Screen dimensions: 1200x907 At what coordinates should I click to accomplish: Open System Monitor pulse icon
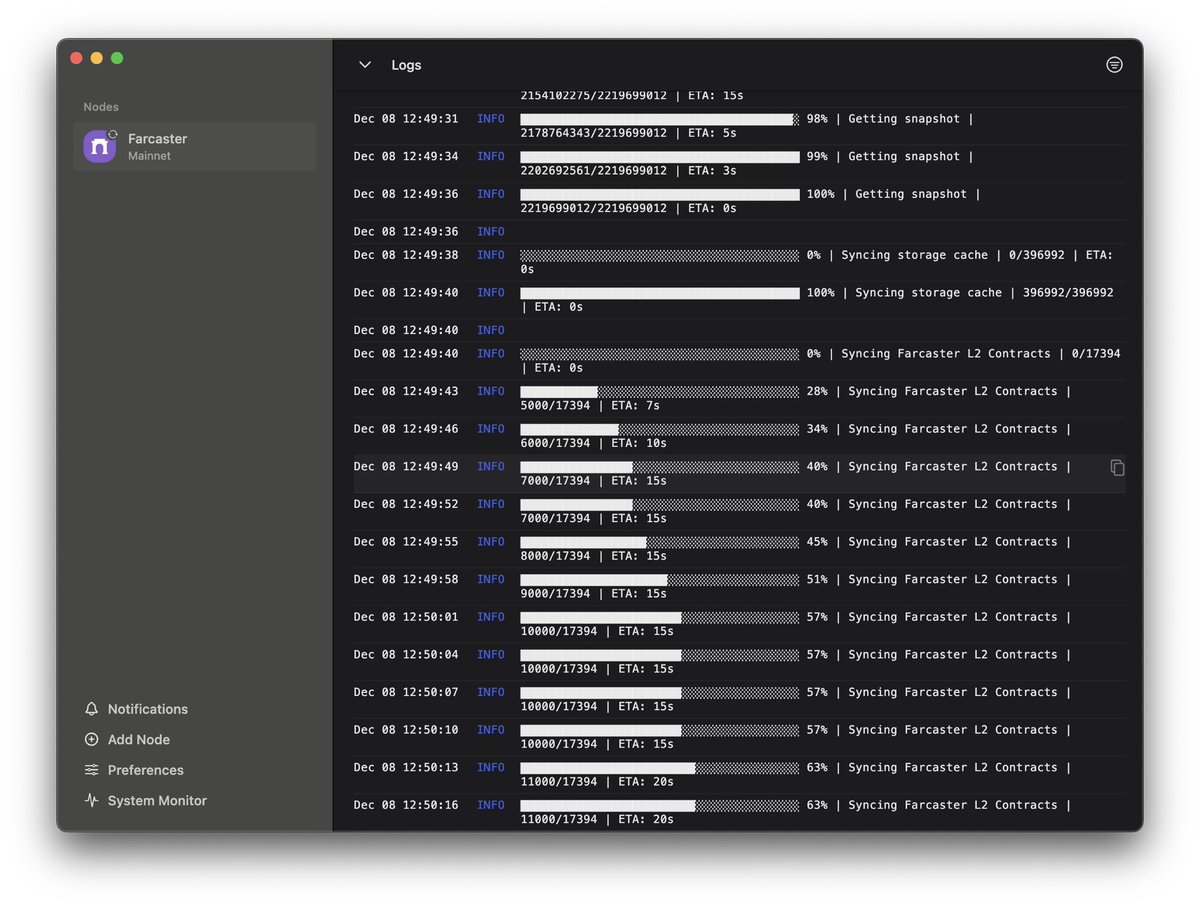pyautogui.click(x=92, y=801)
